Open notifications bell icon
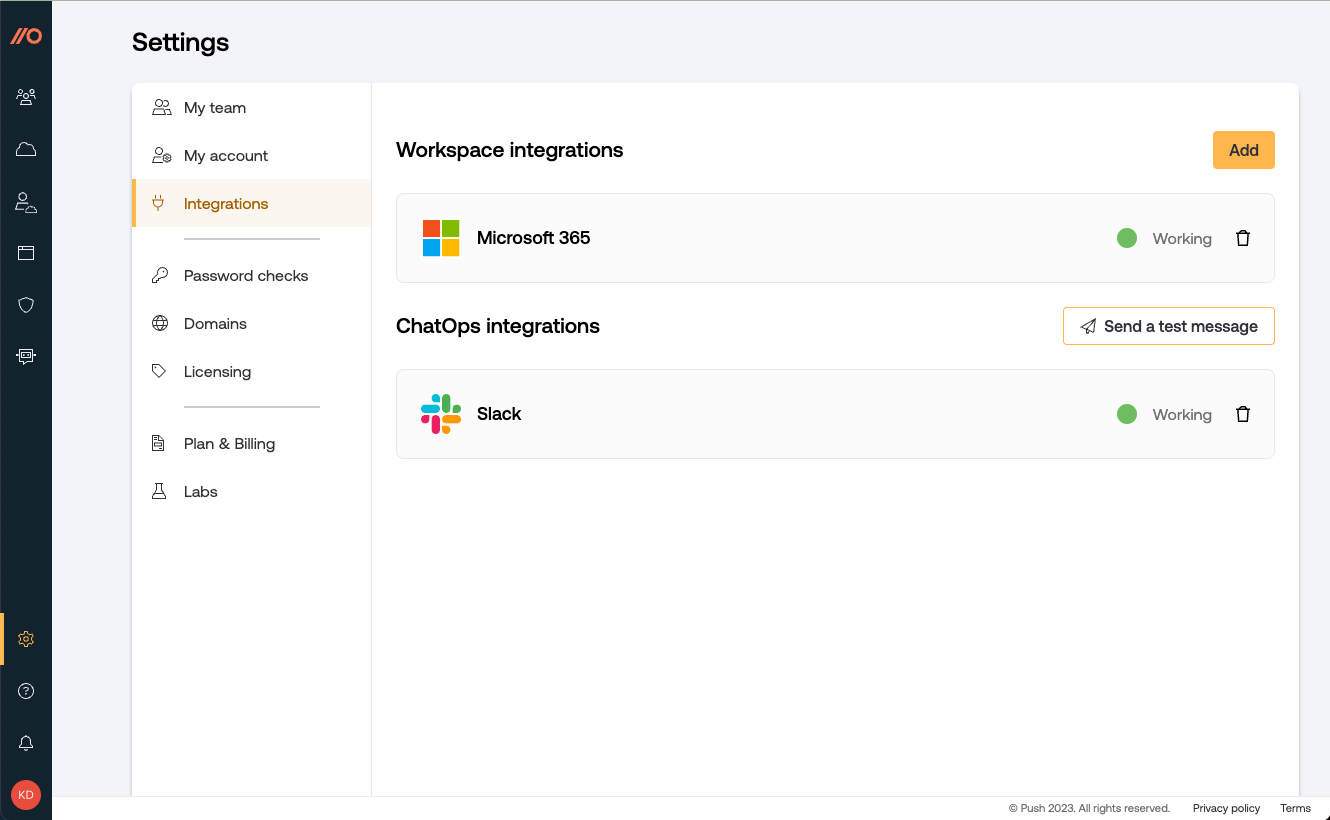The width and height of the screenshot is (1330, 820). click(26, 743)
